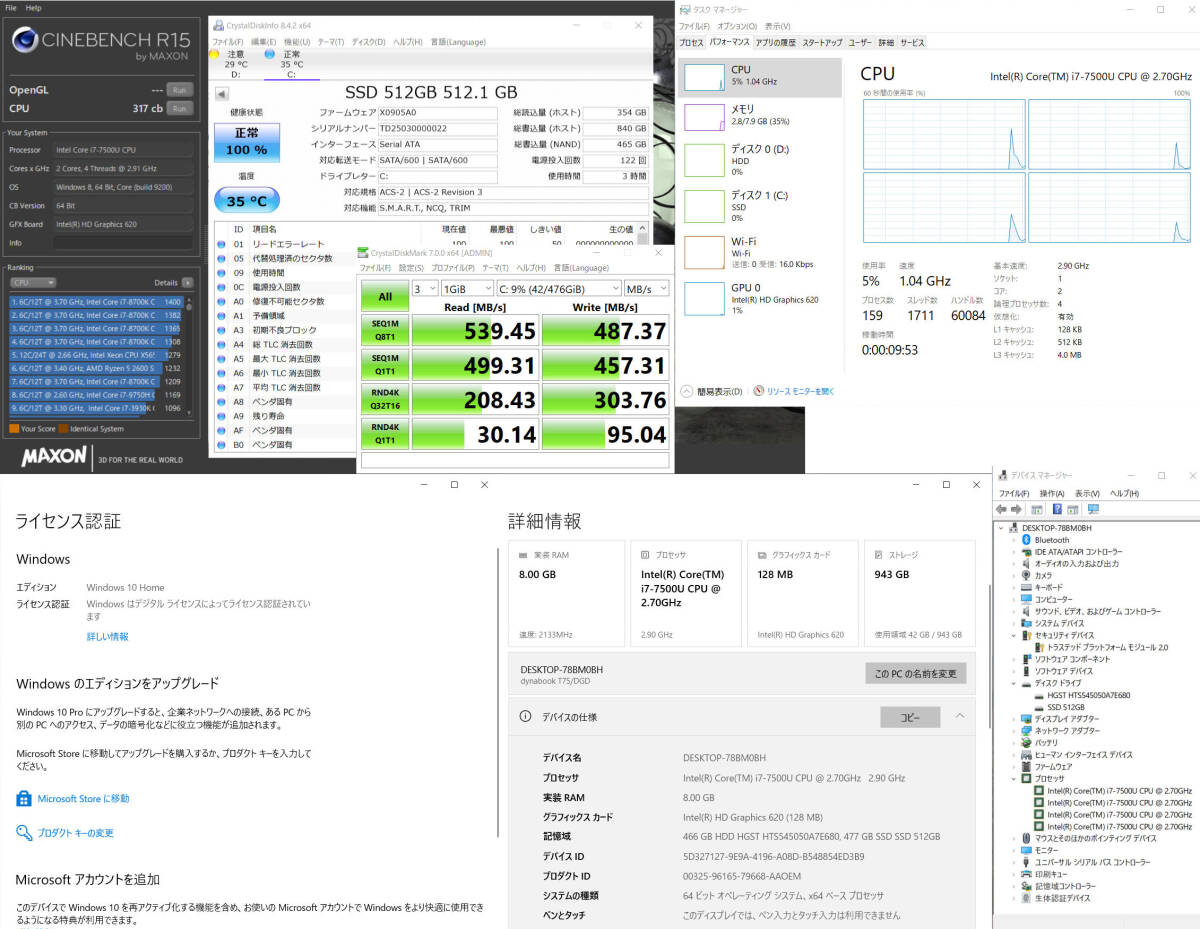Click the プロダクト キーの変更 link

[x=76, y=833]
